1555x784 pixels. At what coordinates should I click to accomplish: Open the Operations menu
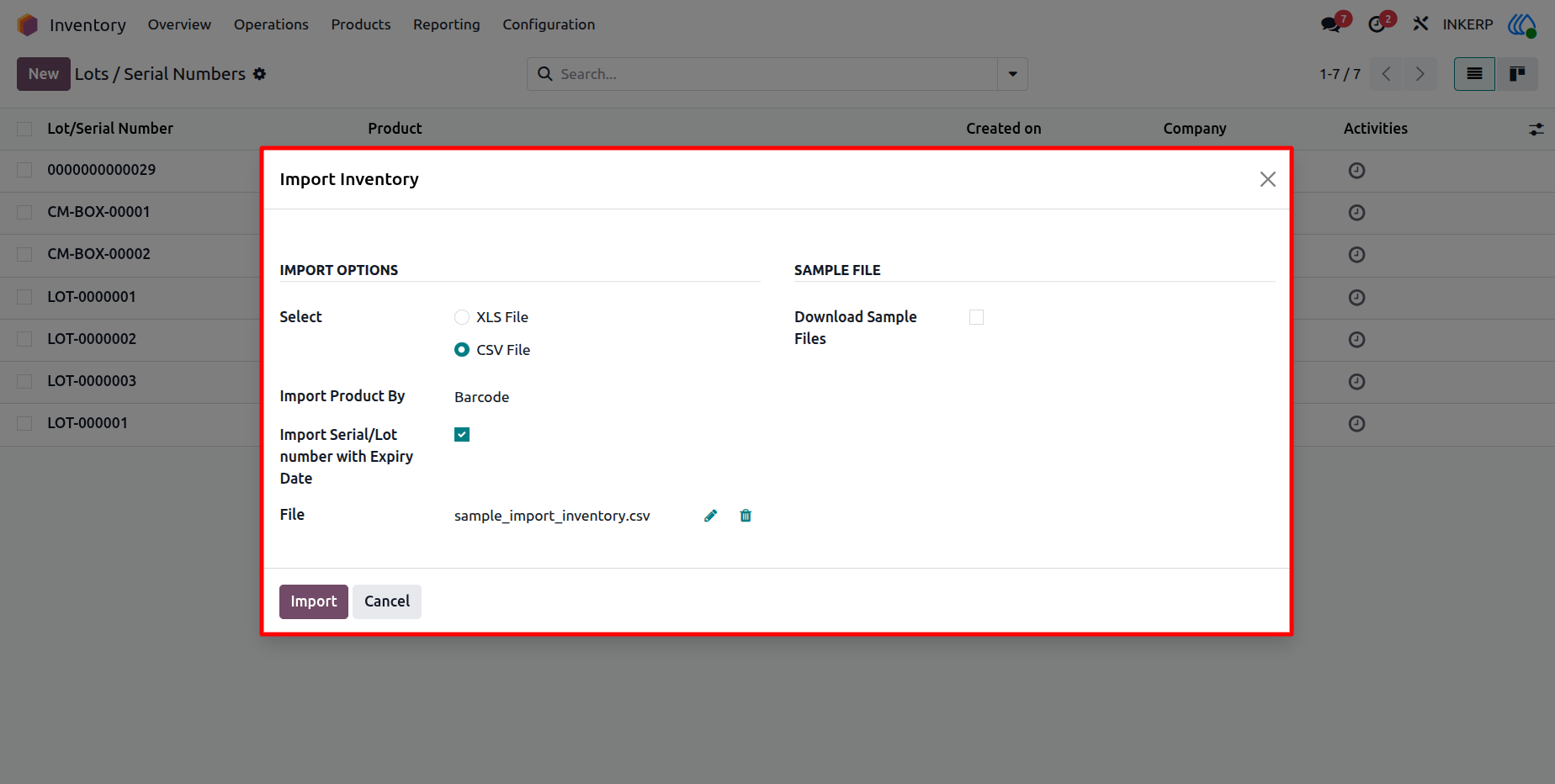coord(271,24)
